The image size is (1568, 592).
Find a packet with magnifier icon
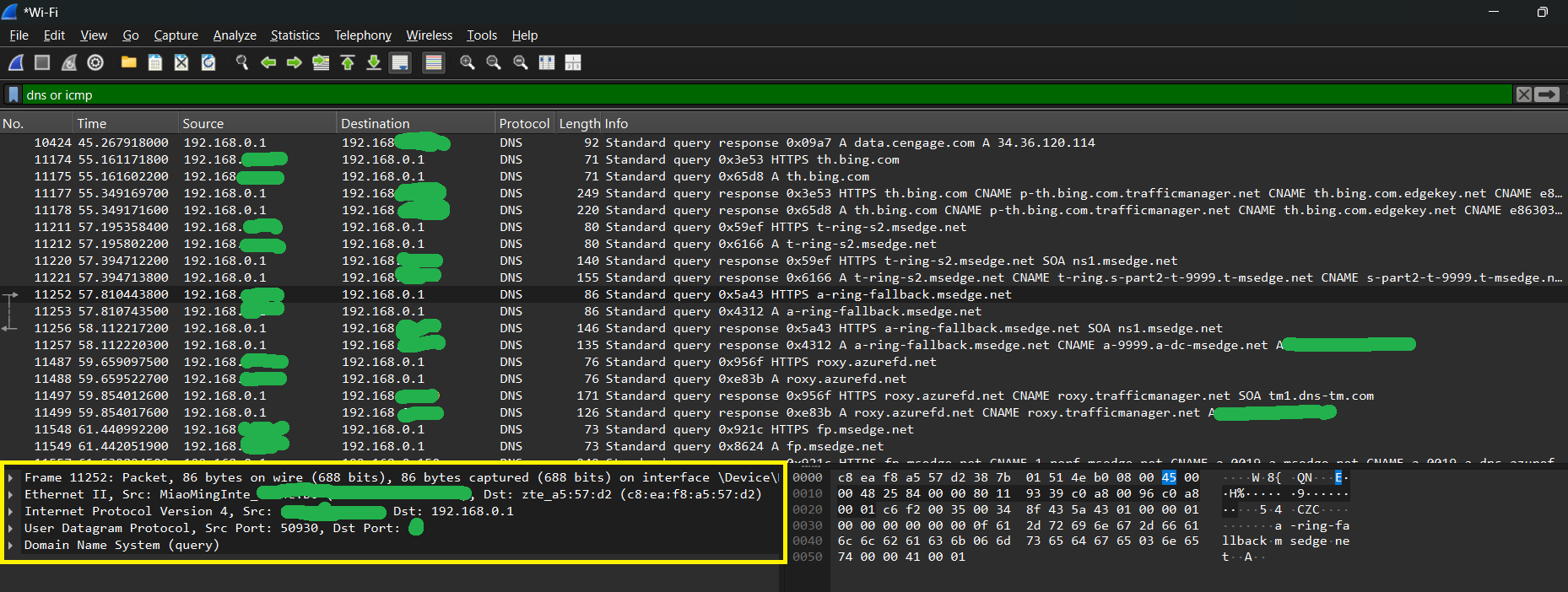pos(242,62)
